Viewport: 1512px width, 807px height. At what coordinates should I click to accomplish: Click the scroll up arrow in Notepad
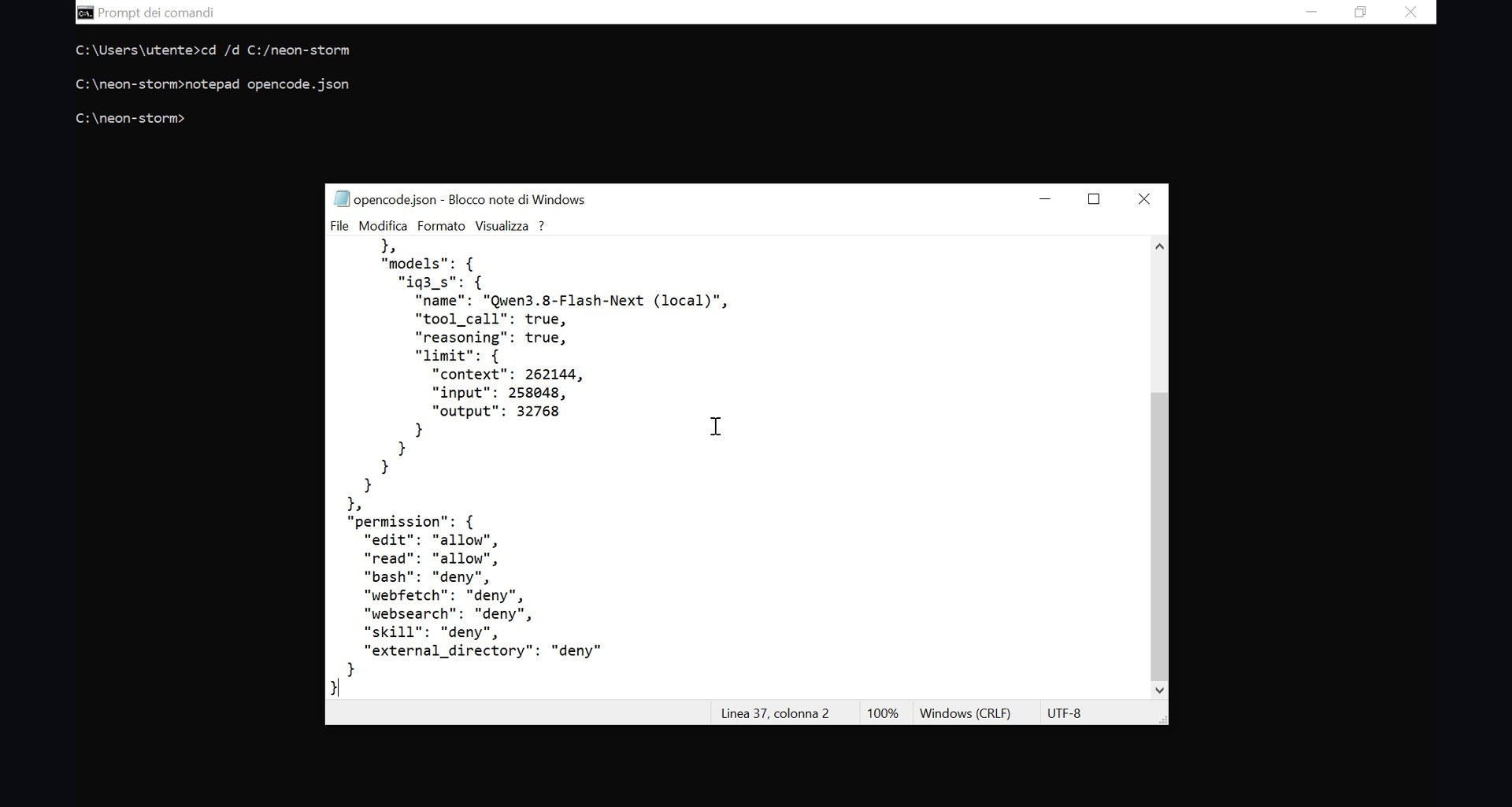point(1159,246)
